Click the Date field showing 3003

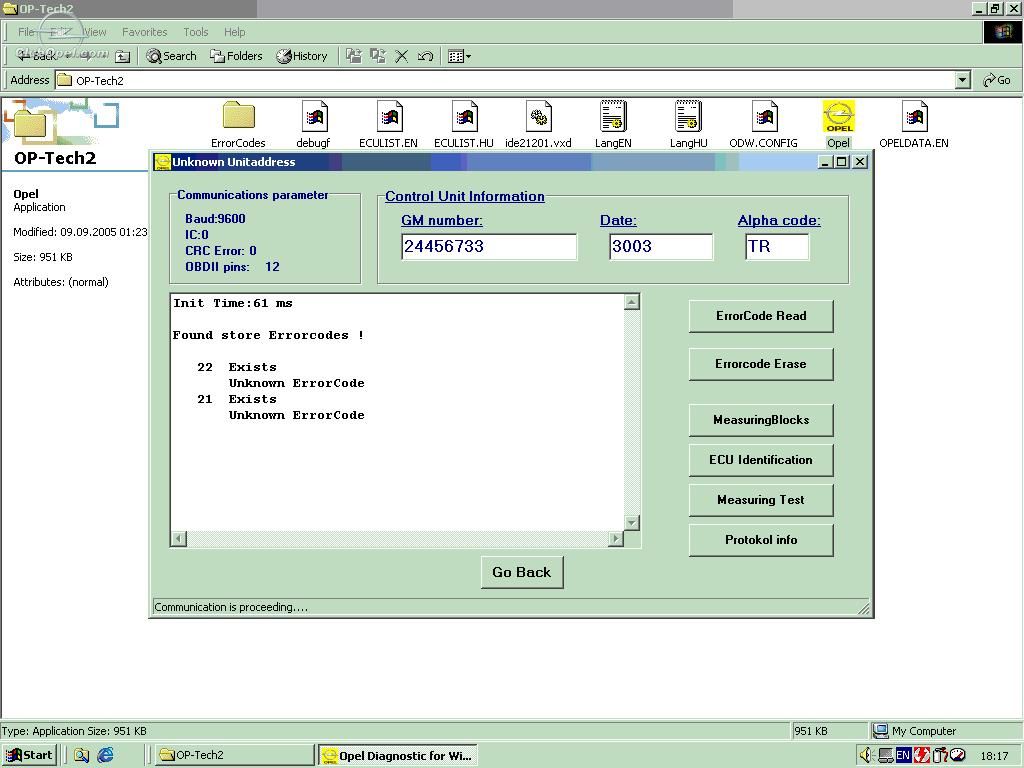point(661,247)
